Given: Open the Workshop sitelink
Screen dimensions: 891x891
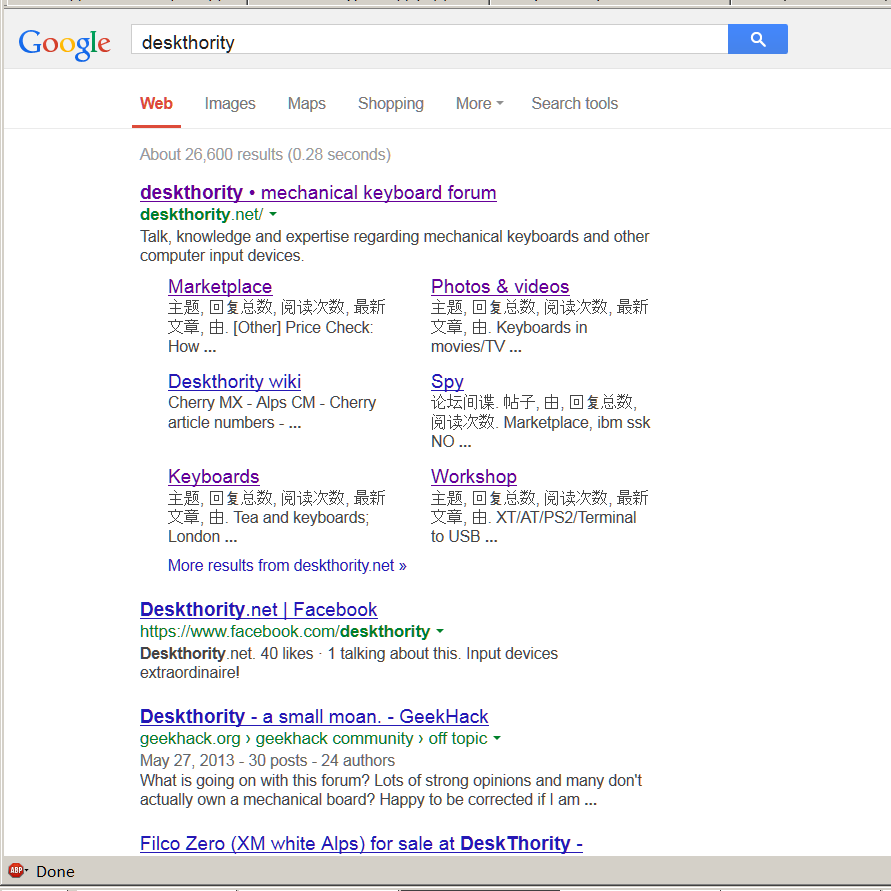Looking at the screenshot, I should (473, 476).
